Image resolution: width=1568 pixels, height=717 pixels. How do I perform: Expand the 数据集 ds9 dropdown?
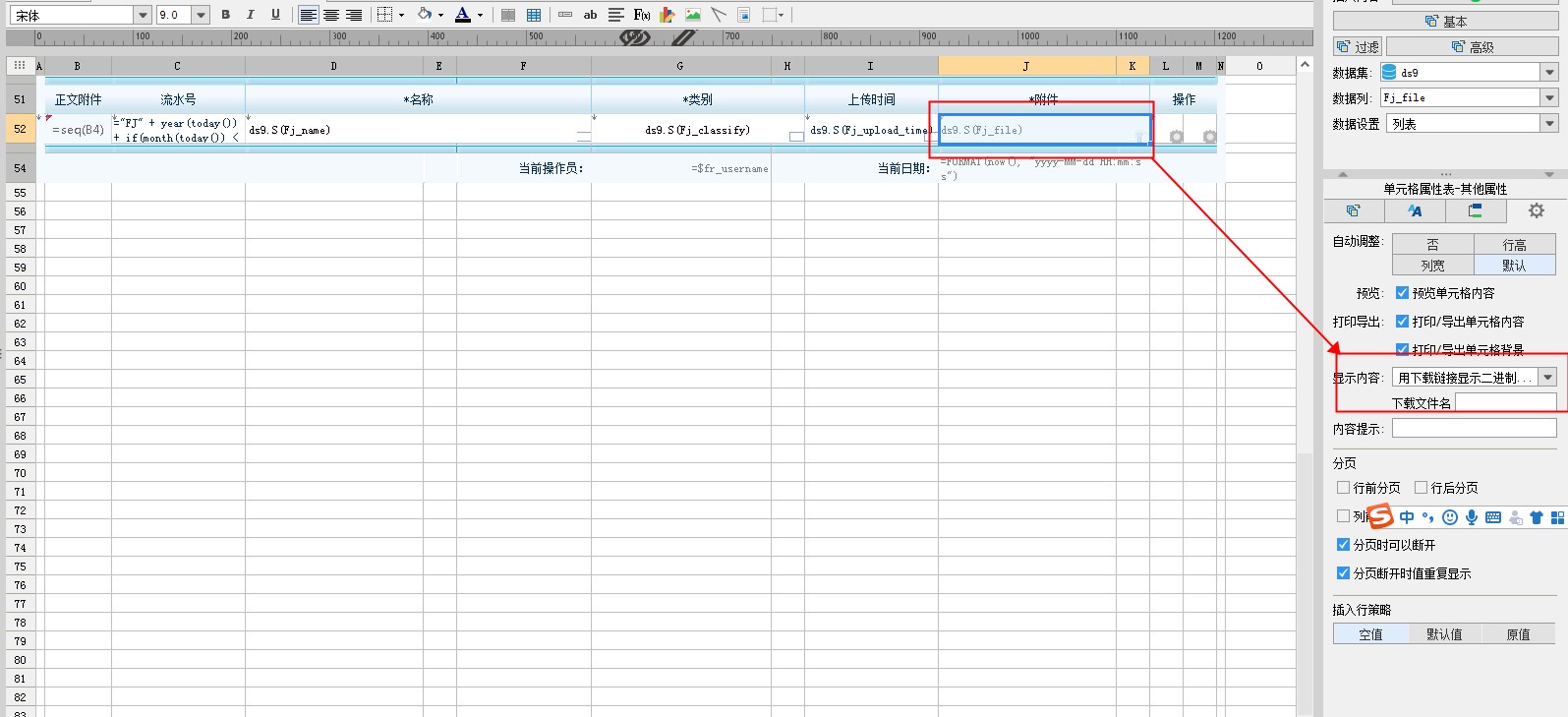coord(1549,73)
